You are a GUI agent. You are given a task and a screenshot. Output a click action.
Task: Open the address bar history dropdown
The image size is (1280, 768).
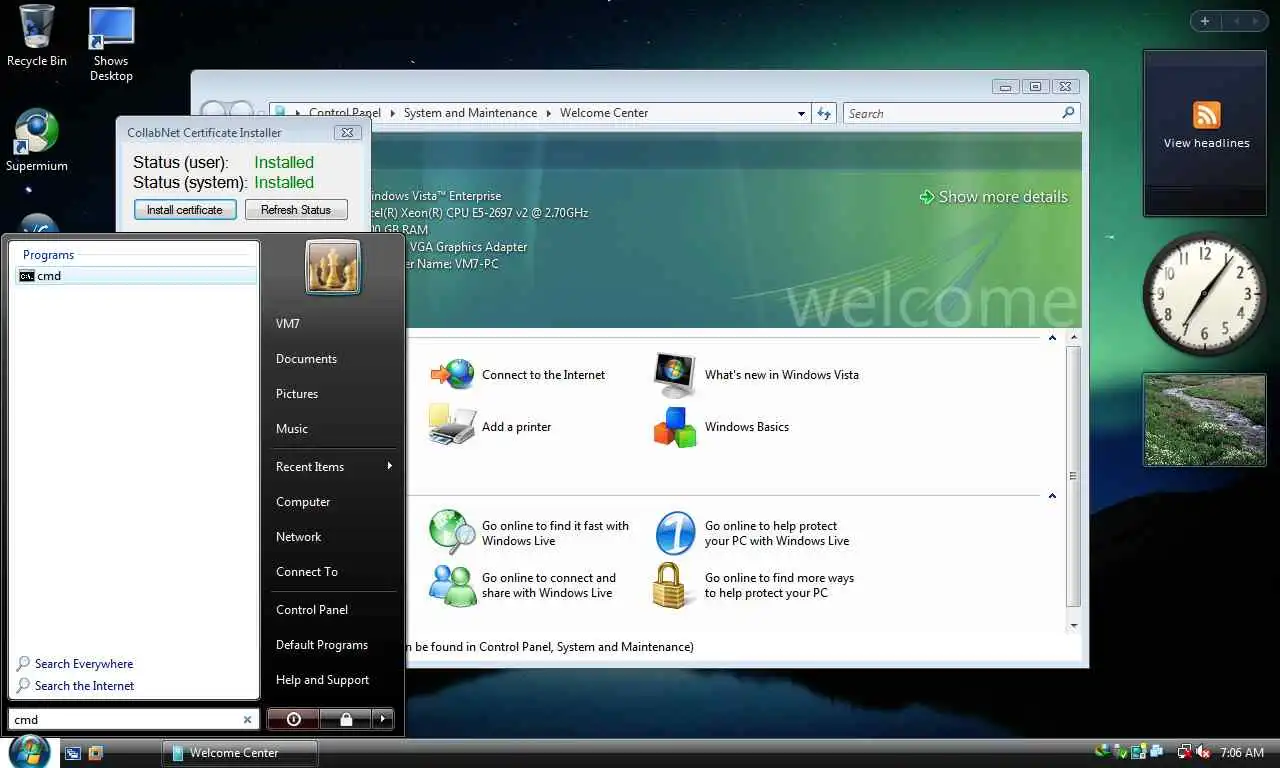802,114
